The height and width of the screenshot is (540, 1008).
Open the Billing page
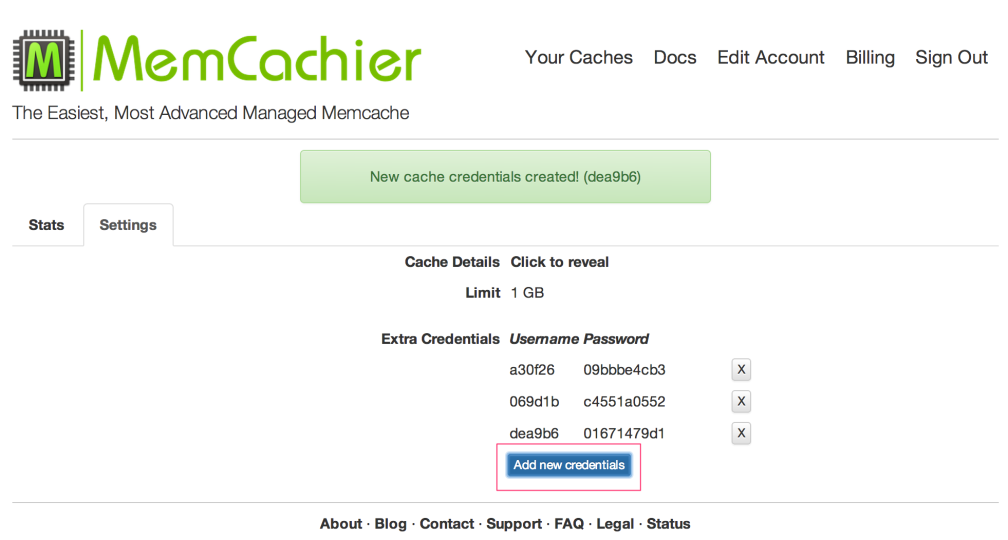click(870, 57)
